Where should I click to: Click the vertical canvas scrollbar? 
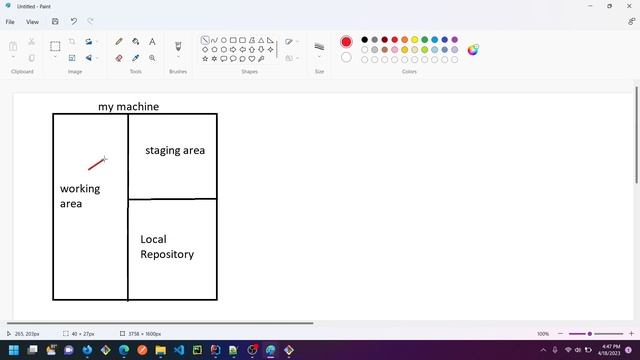636,135
